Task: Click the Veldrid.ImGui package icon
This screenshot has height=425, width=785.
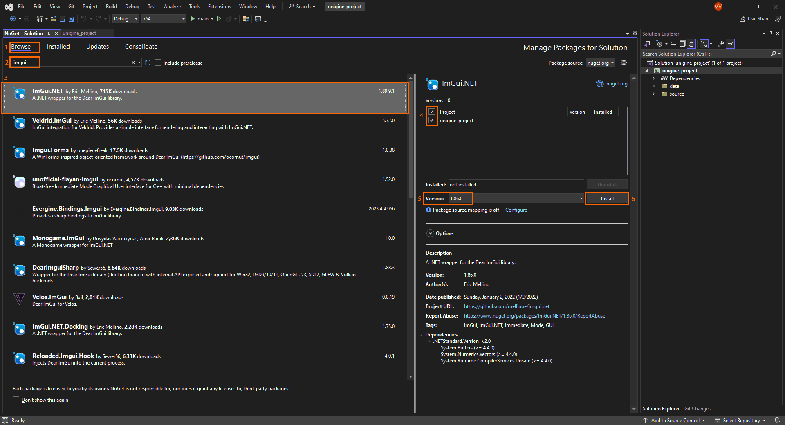Action: (x=20, y=123)
